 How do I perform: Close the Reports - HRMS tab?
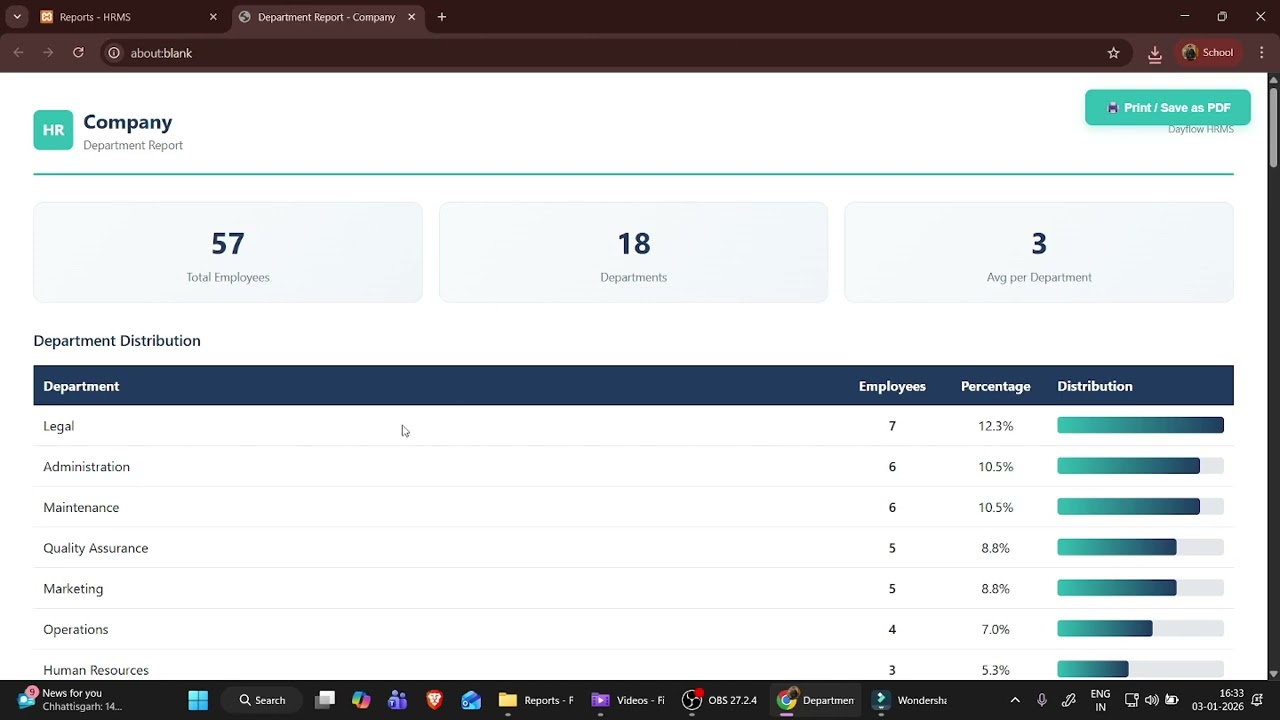point(213,17)
